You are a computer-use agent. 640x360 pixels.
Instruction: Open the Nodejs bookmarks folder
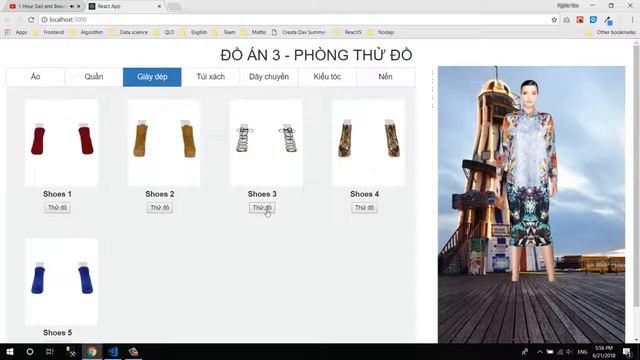[381, 32]
